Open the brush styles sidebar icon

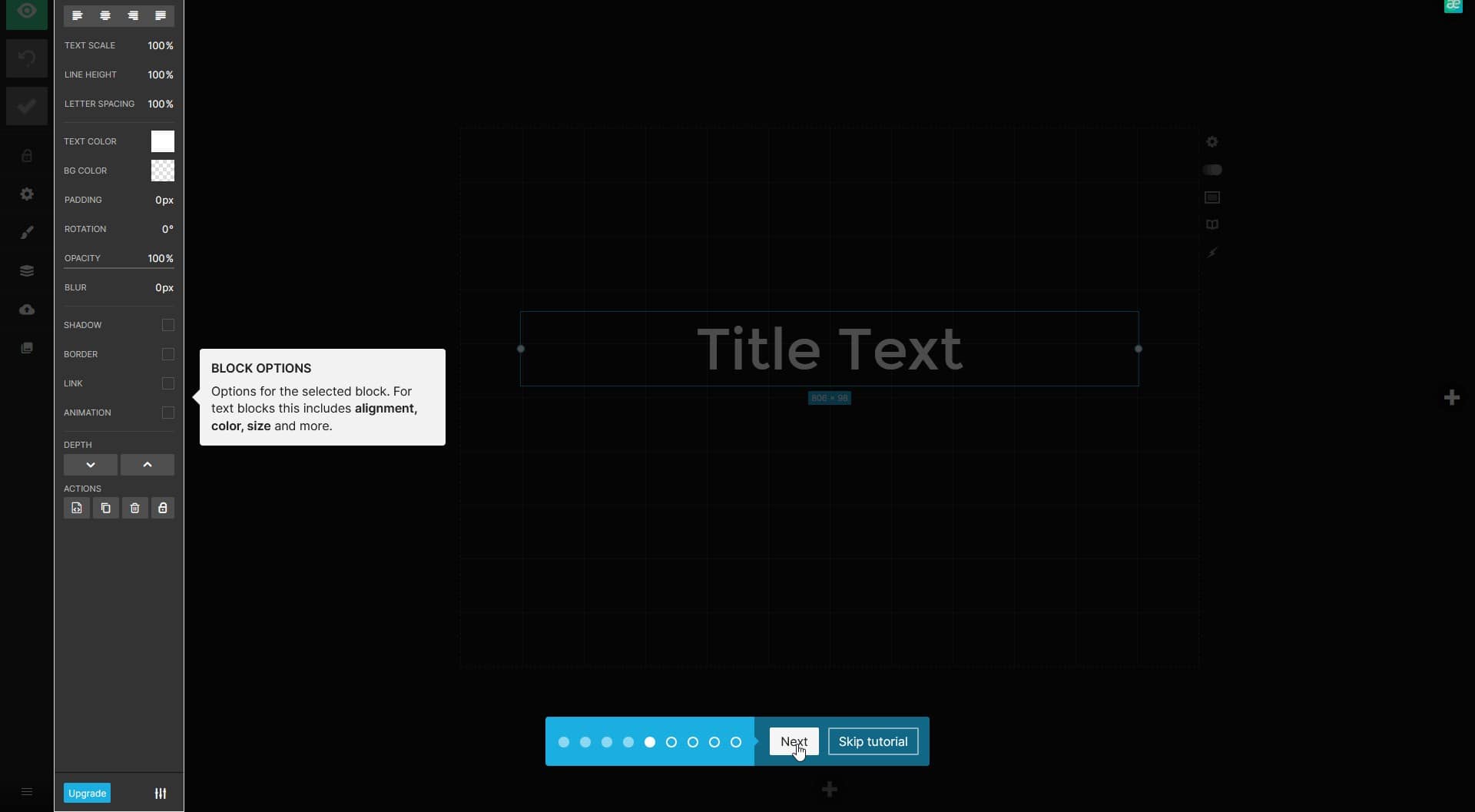click(x=27, y=232)
